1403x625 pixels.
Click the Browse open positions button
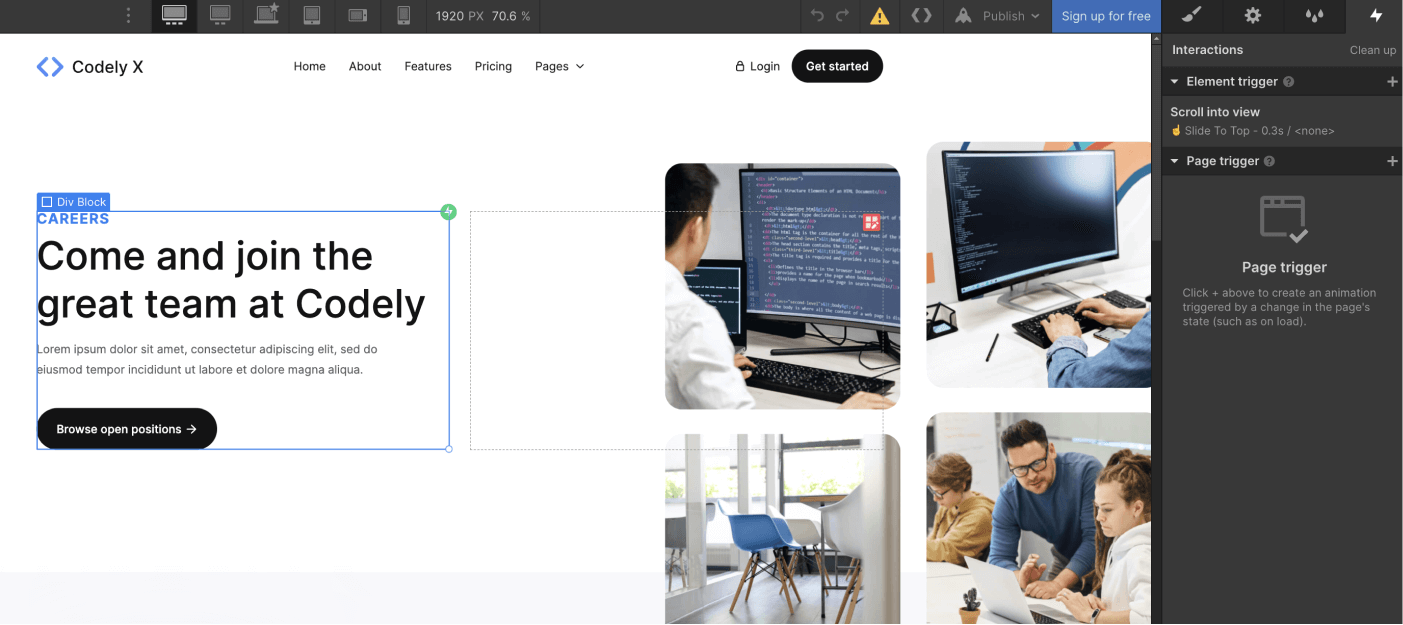[x=126, y=428]
